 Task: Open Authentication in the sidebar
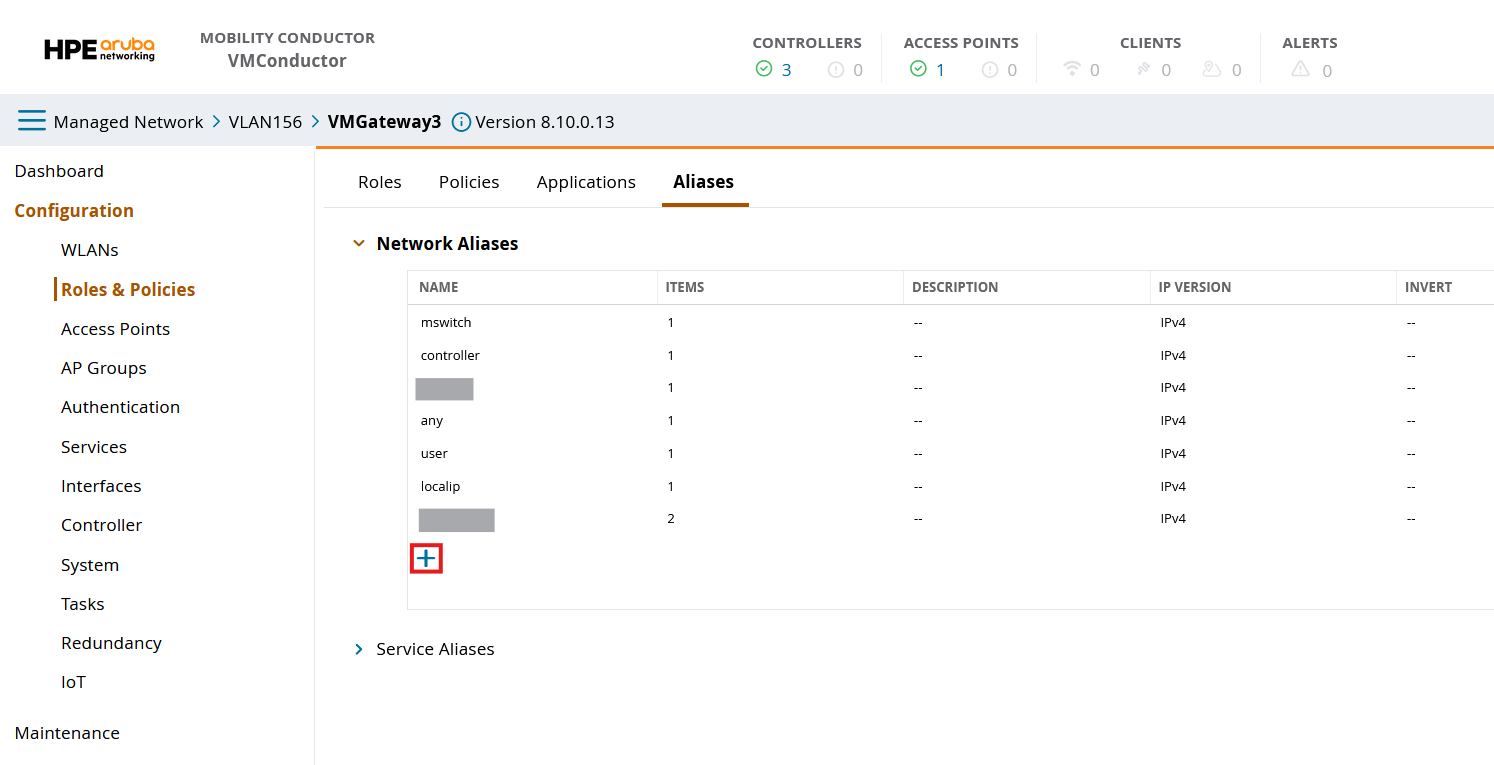click(x=120, y=407)
